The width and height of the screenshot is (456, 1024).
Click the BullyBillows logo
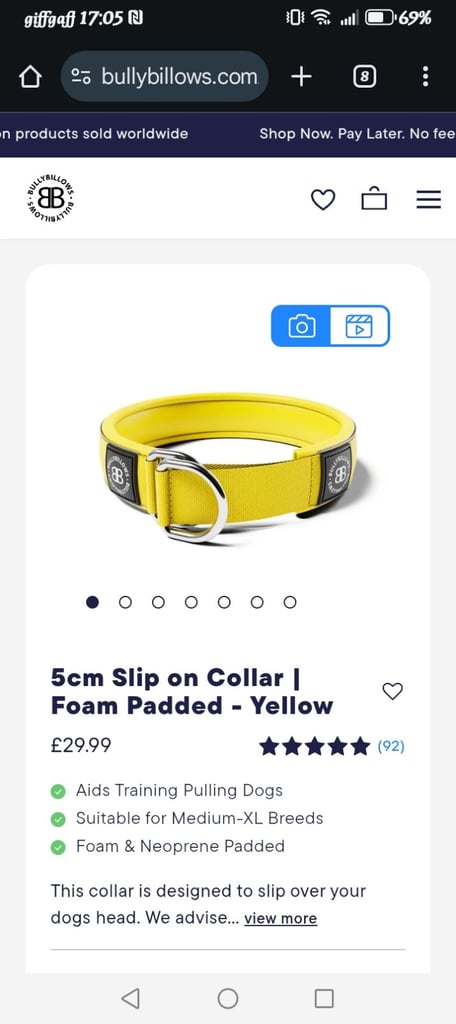pyautogui.click(x=50, y=198)
